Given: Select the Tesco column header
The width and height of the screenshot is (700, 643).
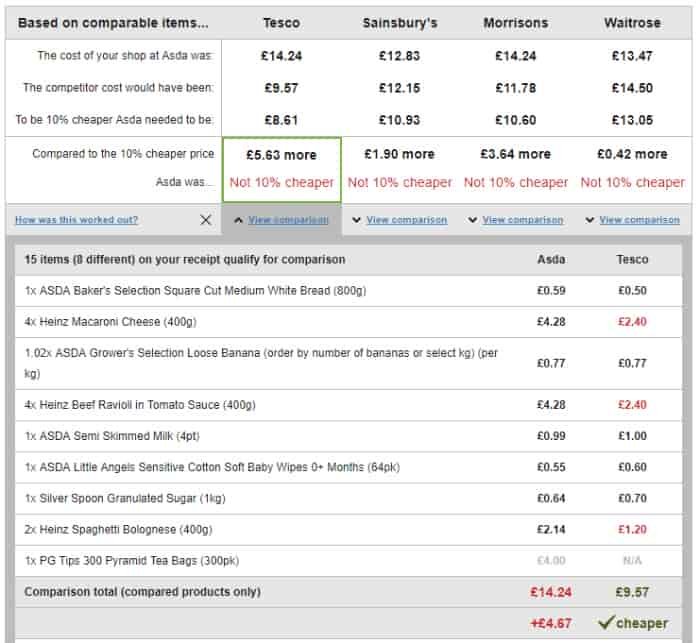Looking at the screenshot, I should (281, 23).
